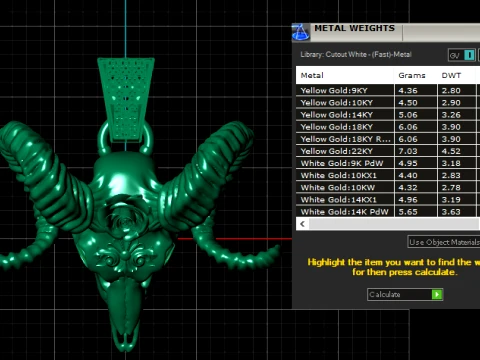Select the perforated pendant bail above skull
Image resolution: width=480 pixels, height=360 pixels.
pyautogui.click(x=126, y=99)
